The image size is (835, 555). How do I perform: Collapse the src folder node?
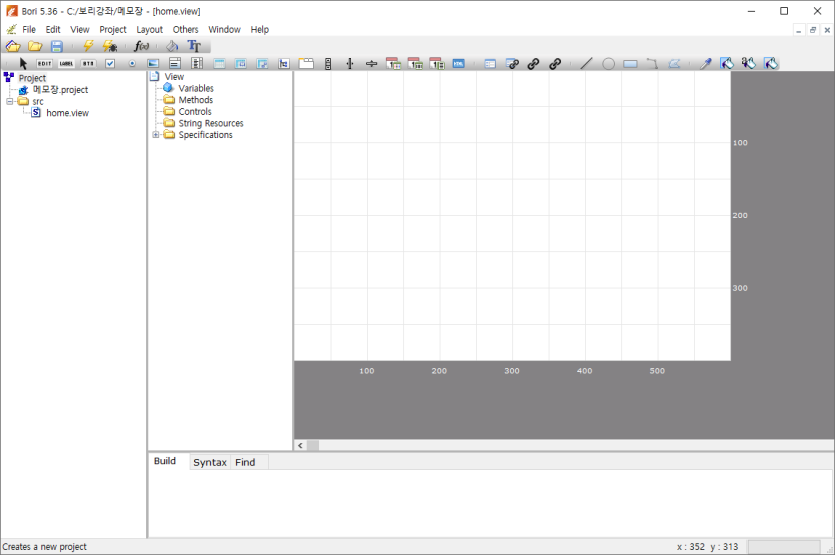(x=10, y=101)
